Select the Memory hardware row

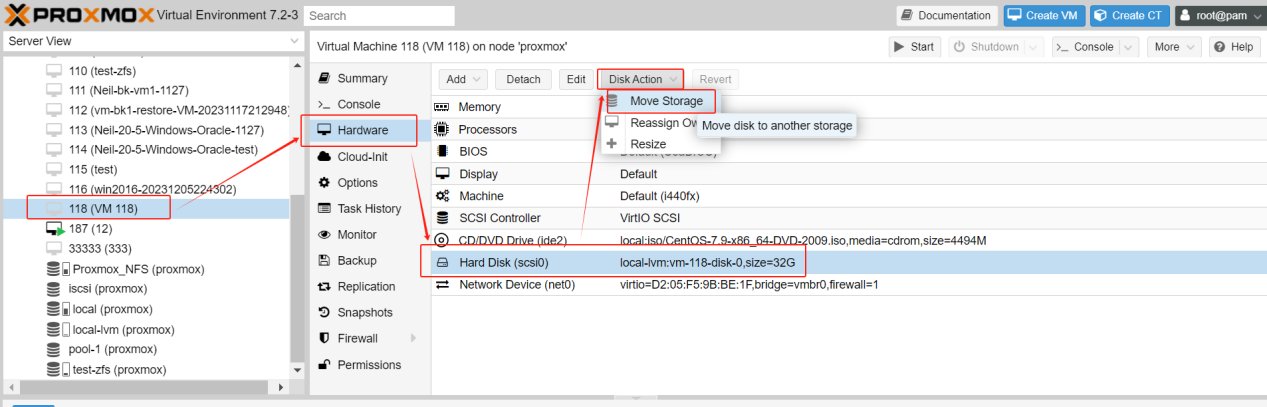tap(848, 107)
